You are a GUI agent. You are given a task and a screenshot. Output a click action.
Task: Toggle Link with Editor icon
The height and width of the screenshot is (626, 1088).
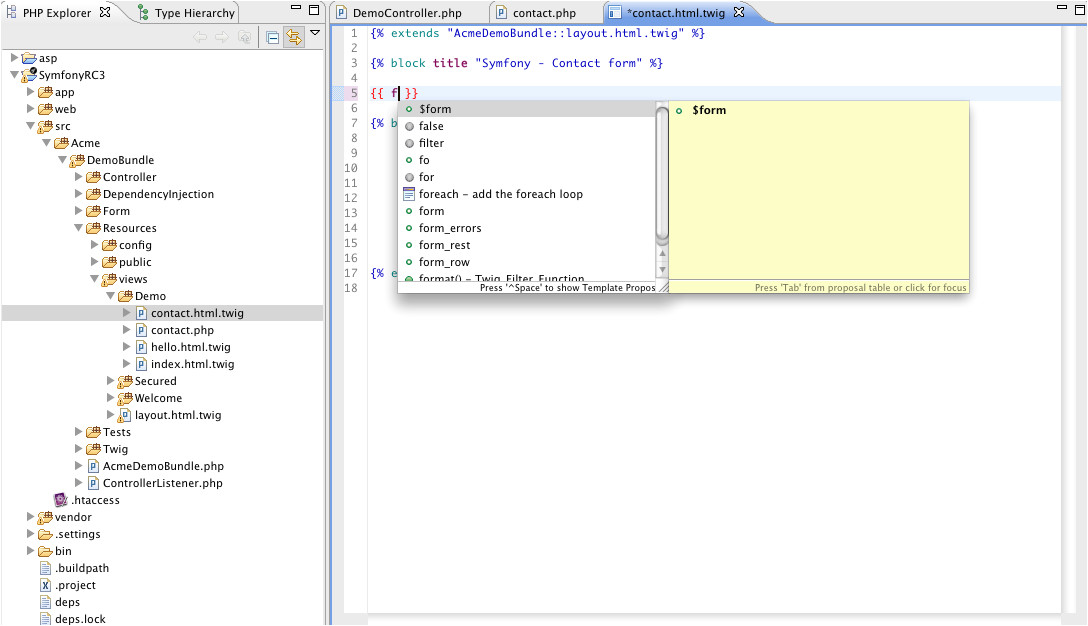coord(294,37)
